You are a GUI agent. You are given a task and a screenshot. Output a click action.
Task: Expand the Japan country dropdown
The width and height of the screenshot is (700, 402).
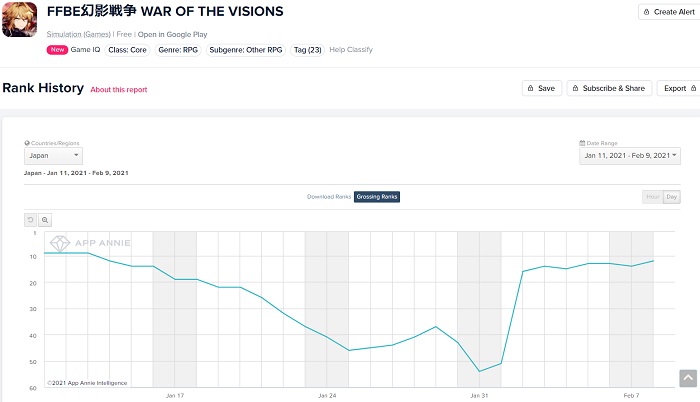[53, 155]
